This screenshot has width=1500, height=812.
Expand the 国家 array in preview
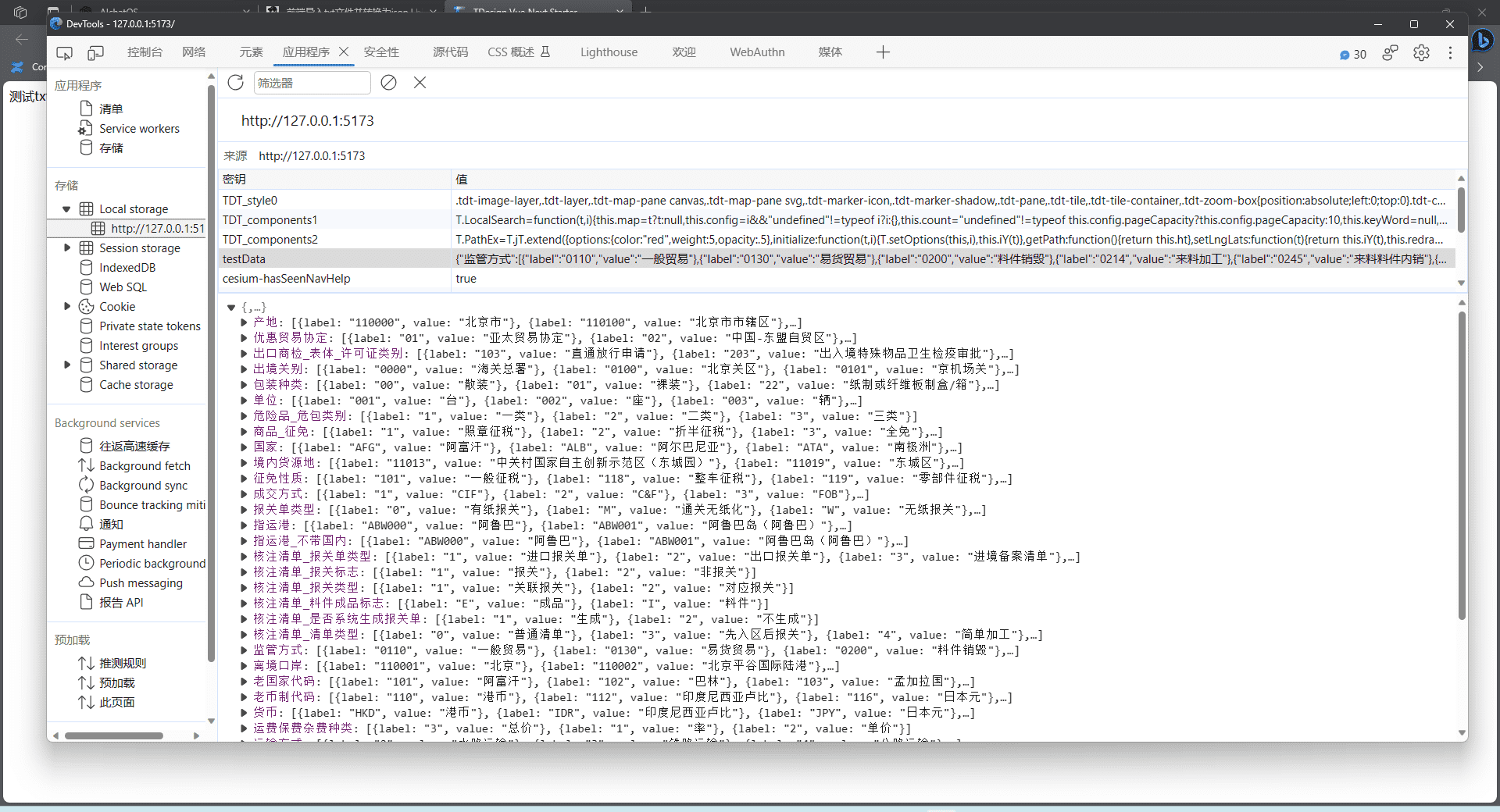(x=244, y=447)
